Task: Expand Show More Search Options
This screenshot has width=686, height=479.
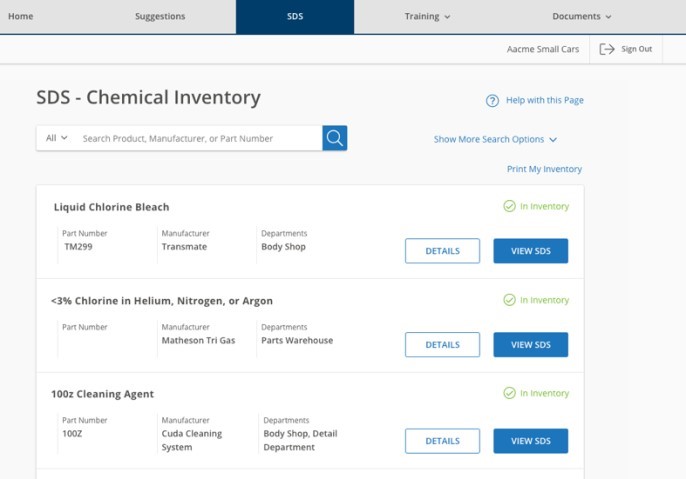Action: point(495,139)
